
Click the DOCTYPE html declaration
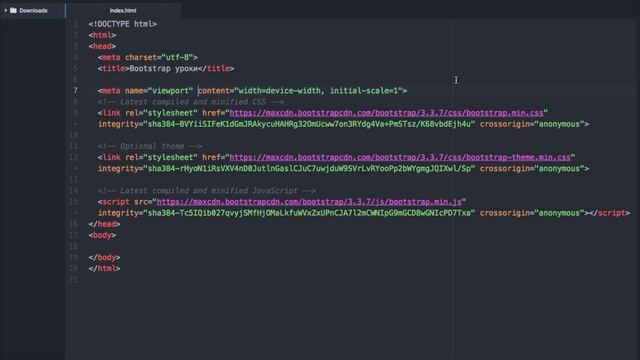point(122,24)
